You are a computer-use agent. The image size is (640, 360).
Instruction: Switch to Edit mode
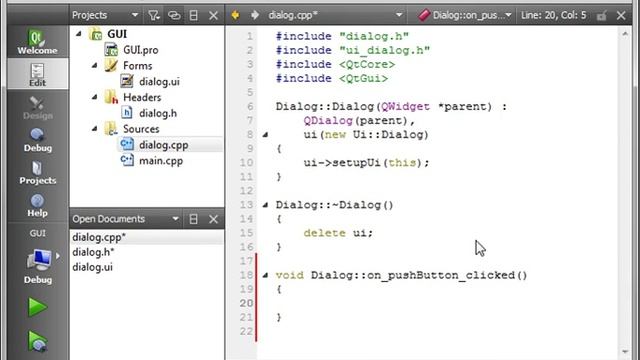click(x=38, y=74)
